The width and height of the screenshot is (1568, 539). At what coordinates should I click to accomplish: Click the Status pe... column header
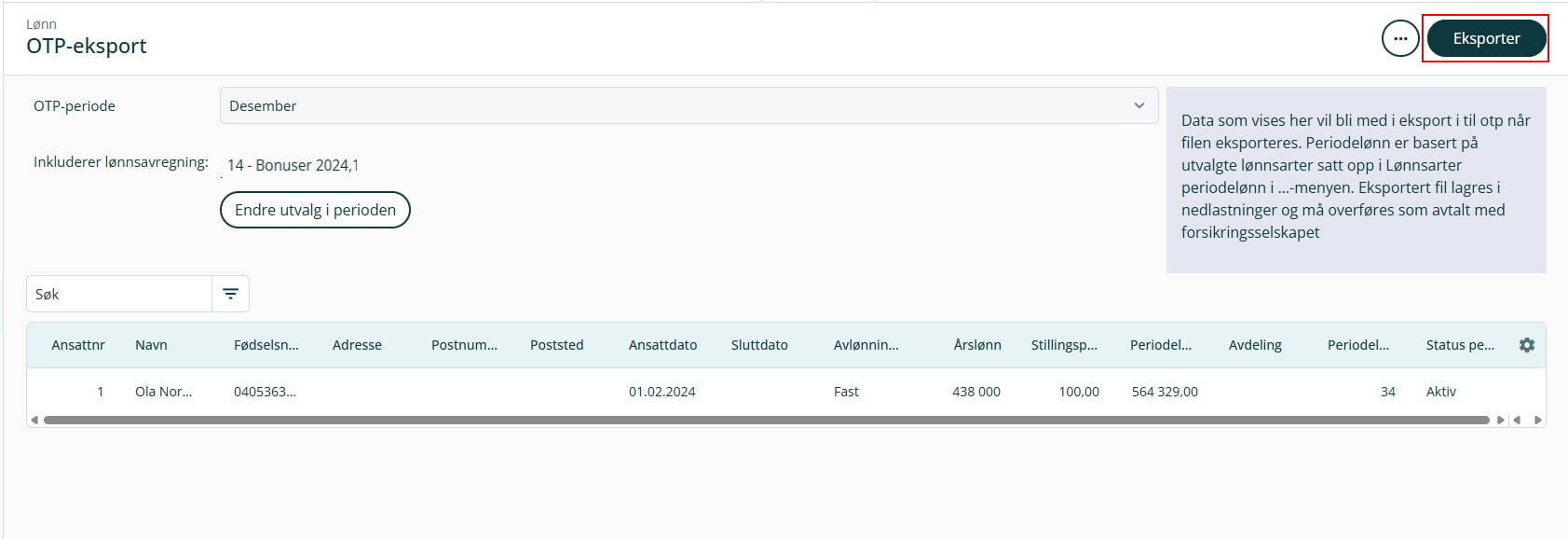point(1459,345)
